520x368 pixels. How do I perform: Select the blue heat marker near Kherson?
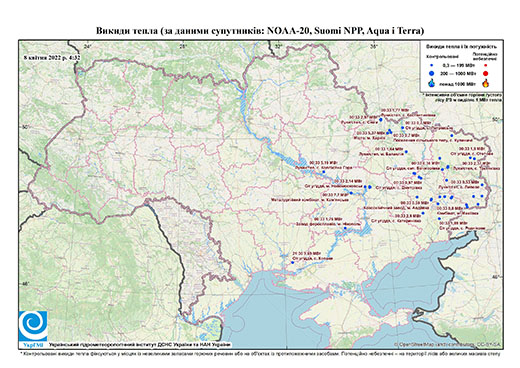tap(293, 262)
